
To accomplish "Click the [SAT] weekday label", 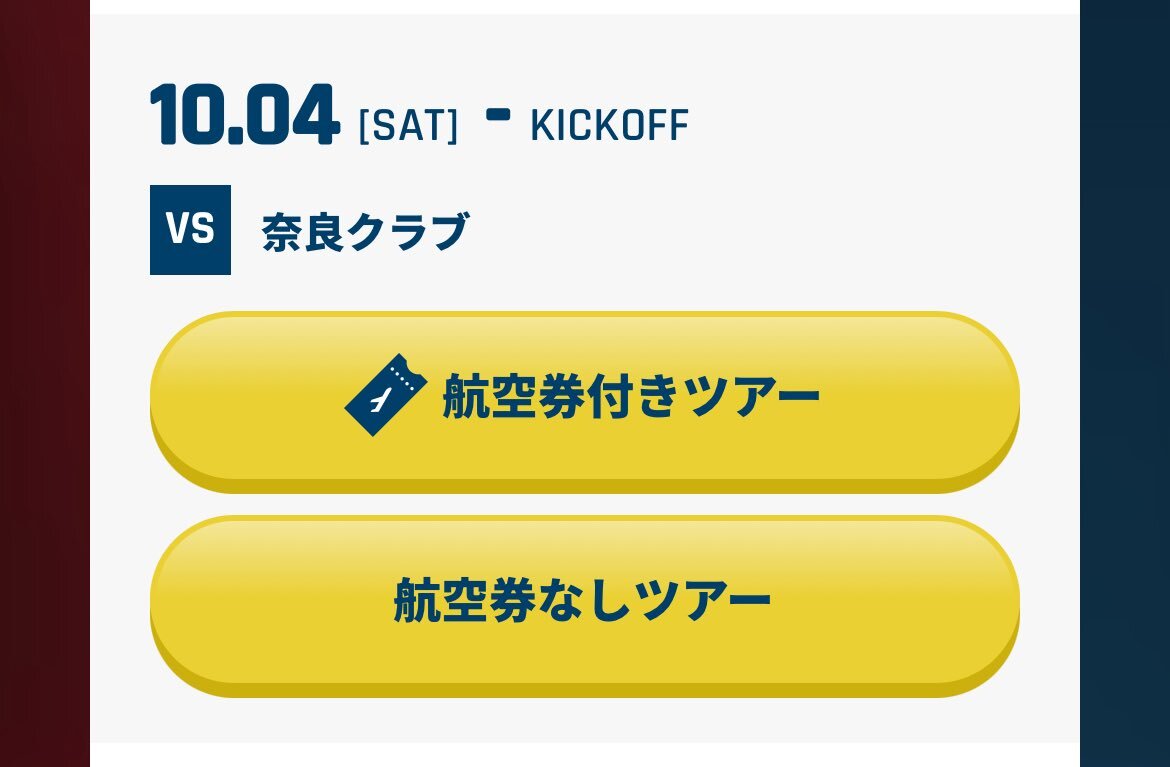I will [408, 125].
